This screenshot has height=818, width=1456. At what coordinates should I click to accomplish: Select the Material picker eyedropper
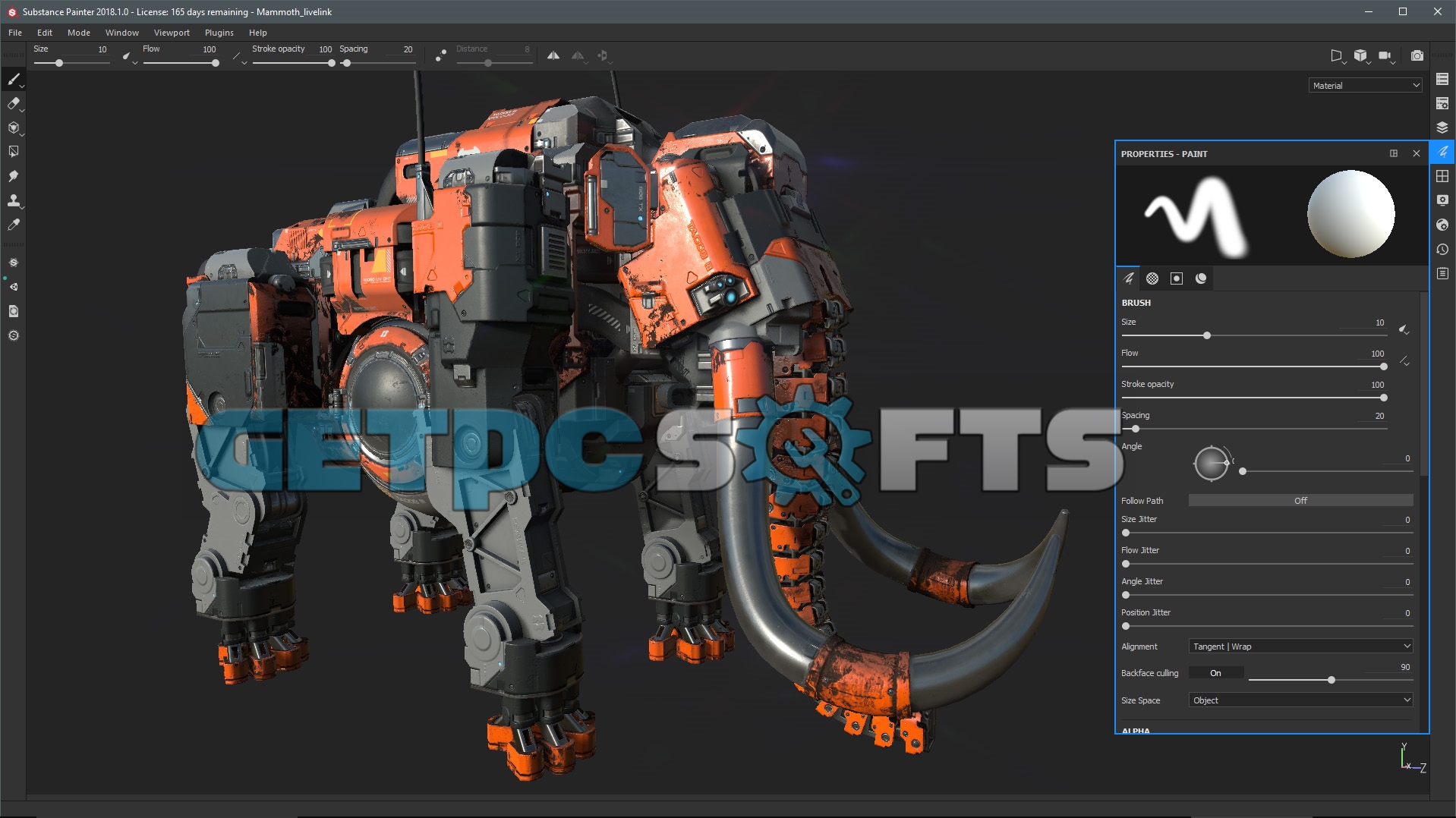(13, 225)
